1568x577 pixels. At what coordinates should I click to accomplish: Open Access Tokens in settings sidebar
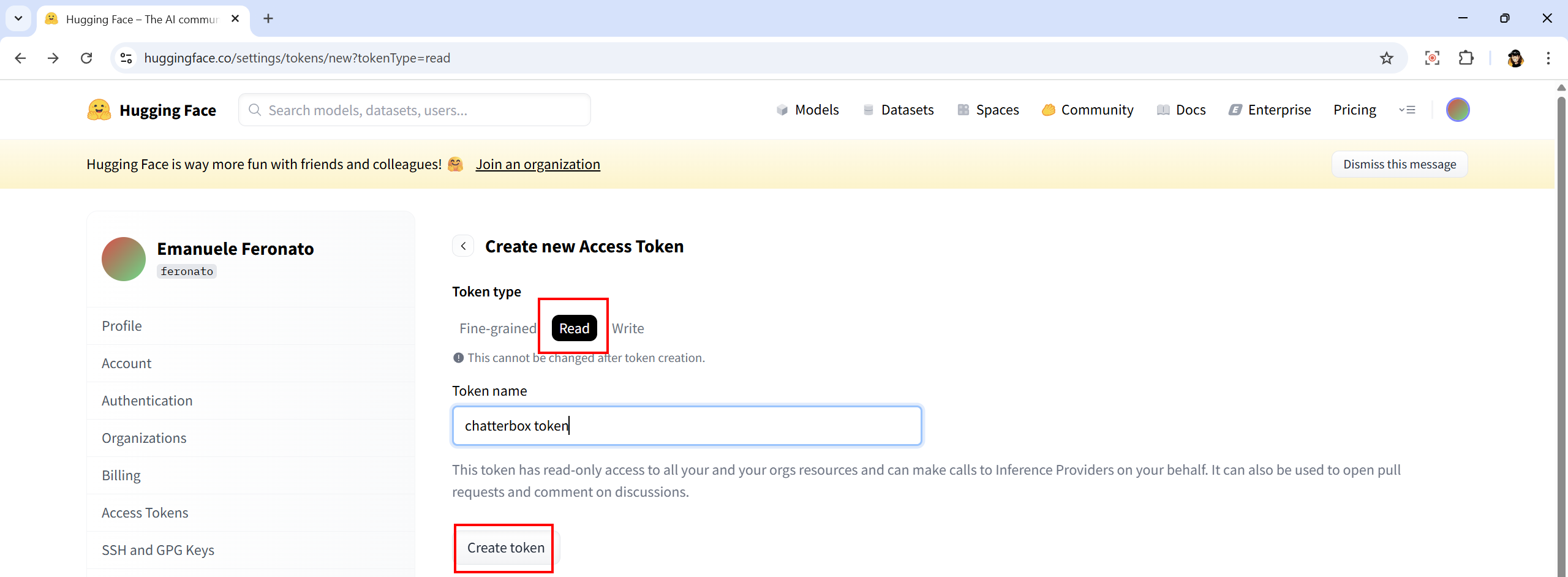(x=145, y=513)
